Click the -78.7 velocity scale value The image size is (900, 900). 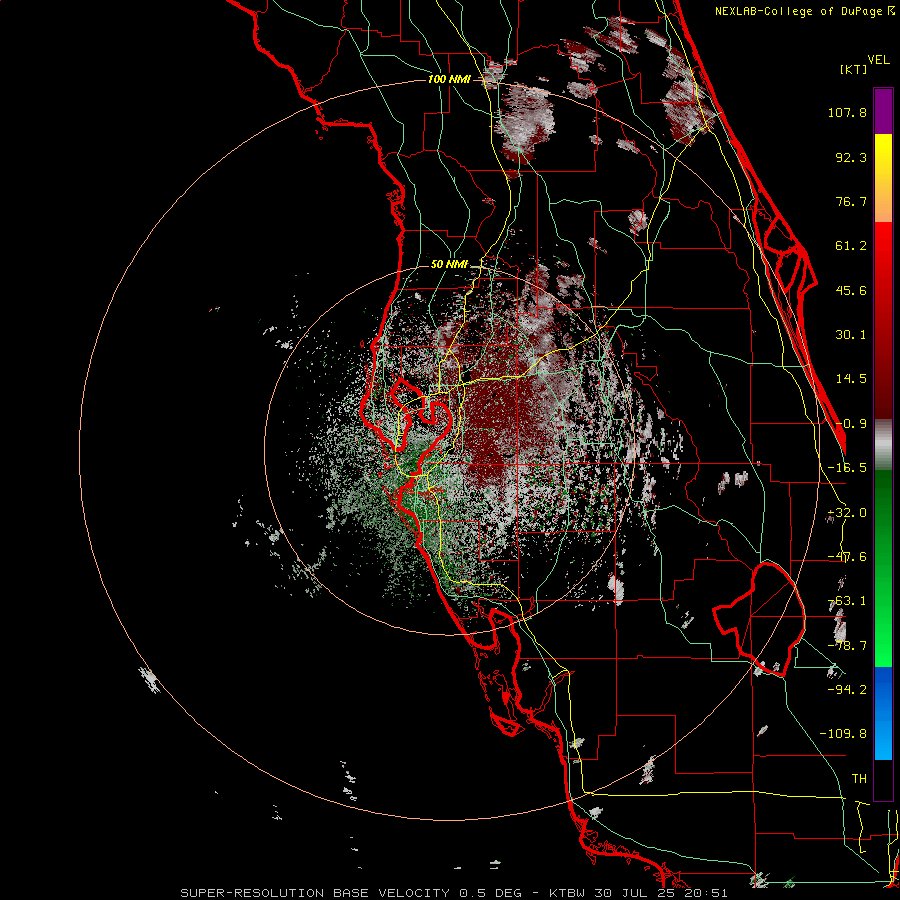tap(847, 646)
